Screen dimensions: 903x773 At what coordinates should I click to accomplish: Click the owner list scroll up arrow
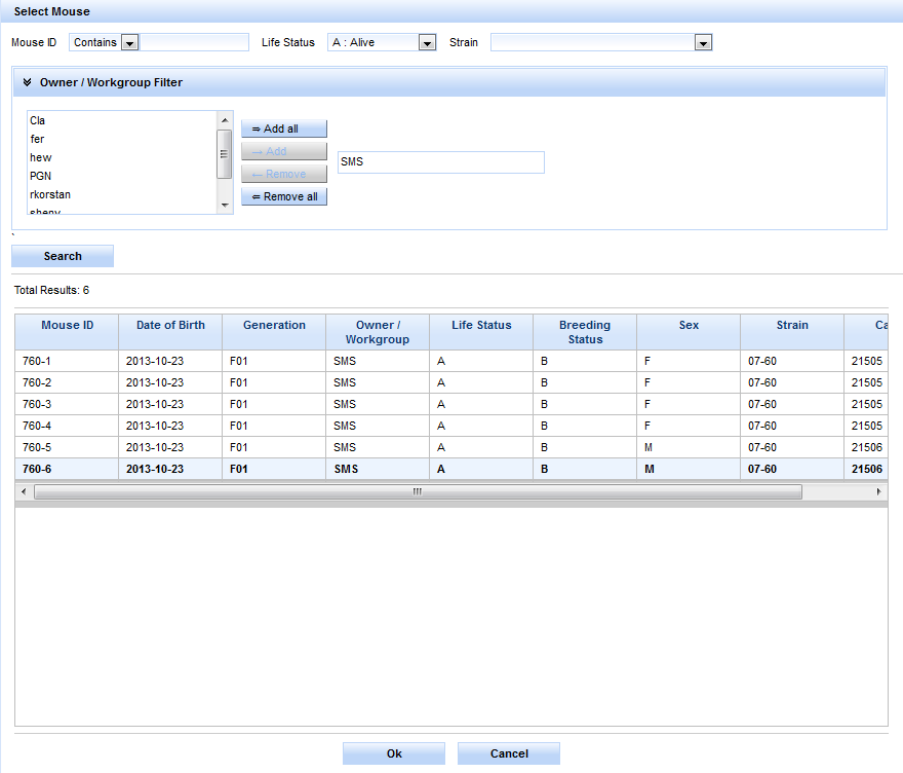(225, 120)
